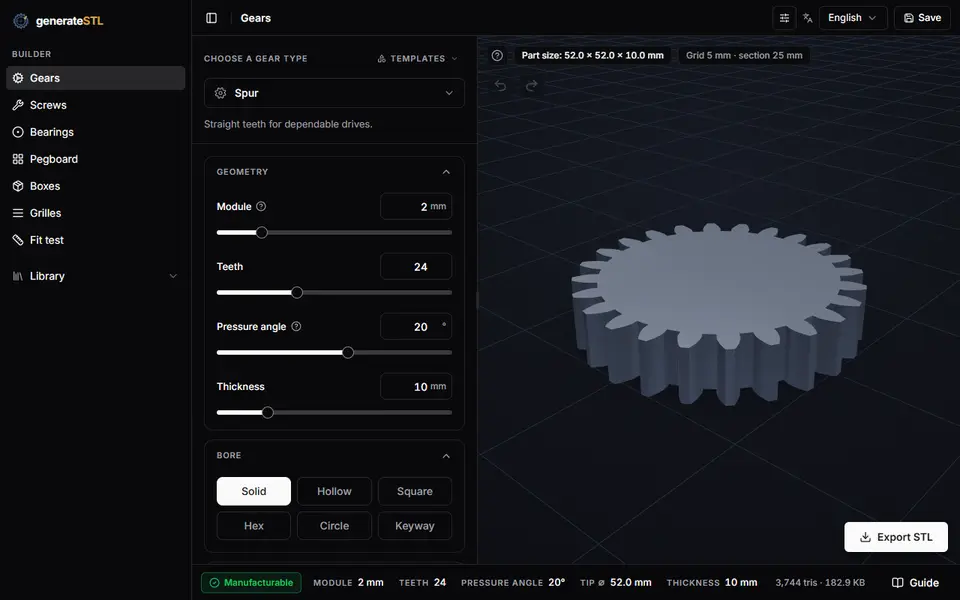Select the Hex bore option
This screenshot has width=960, height=600.
(x=253, y=525)
